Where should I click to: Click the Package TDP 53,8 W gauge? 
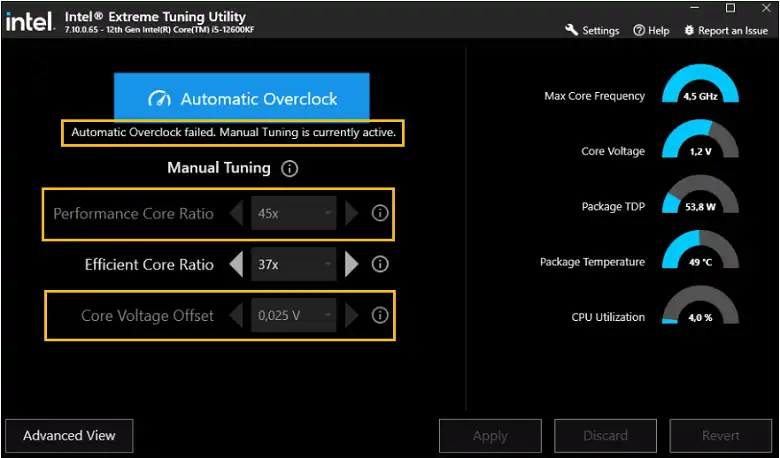700,194
